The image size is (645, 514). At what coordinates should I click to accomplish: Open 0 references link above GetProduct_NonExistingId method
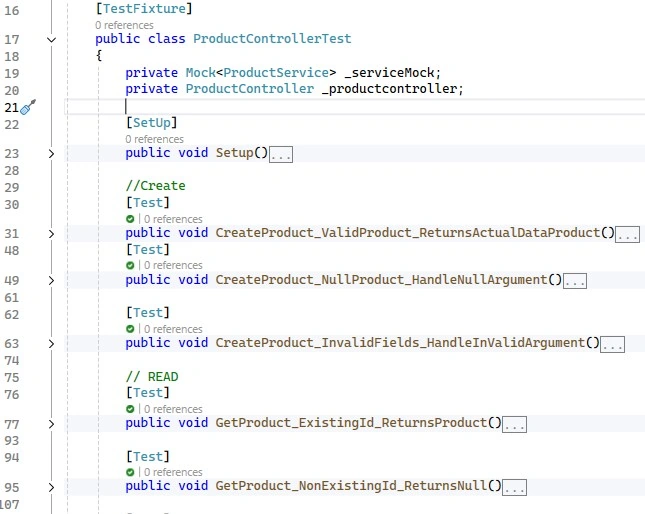173,472
